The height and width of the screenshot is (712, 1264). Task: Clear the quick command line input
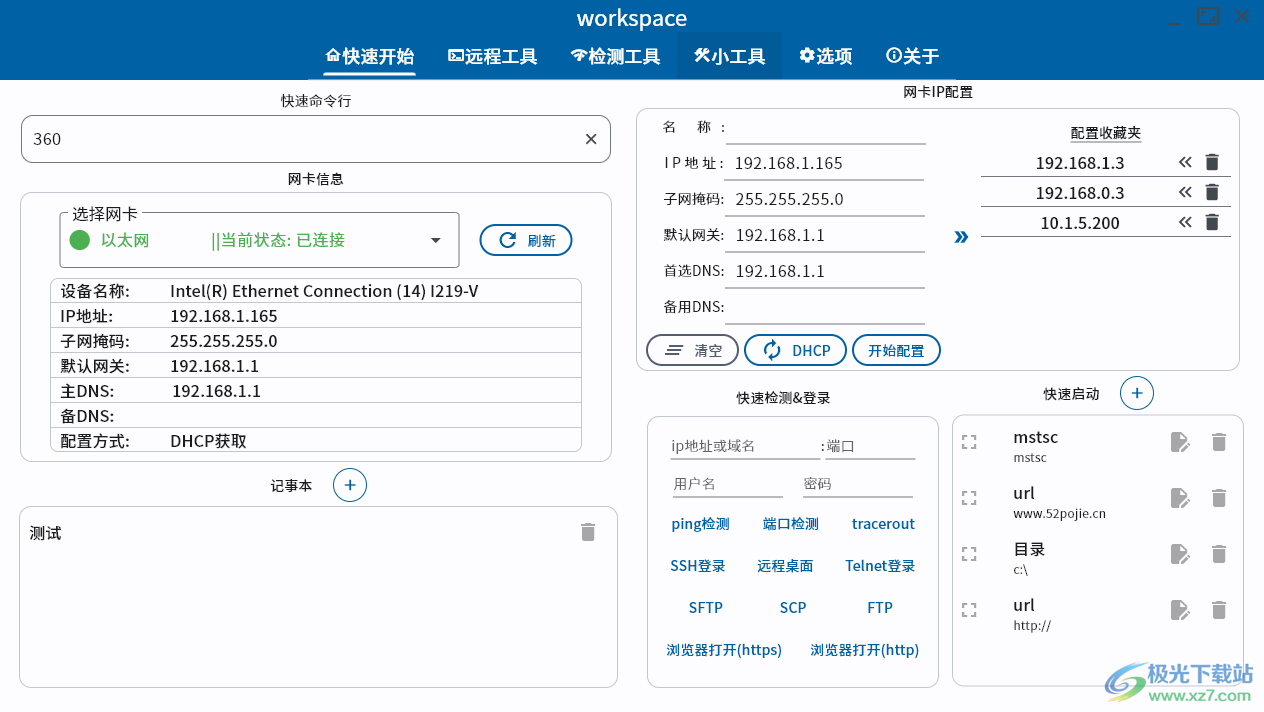pos(591,139)
